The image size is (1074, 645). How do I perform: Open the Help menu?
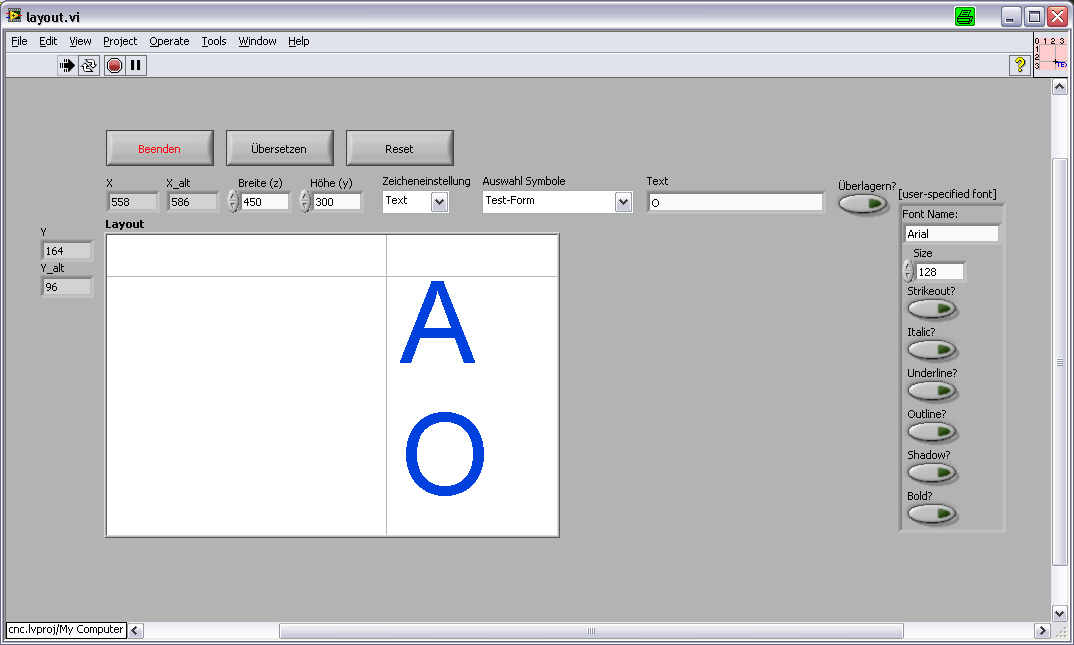299,41
